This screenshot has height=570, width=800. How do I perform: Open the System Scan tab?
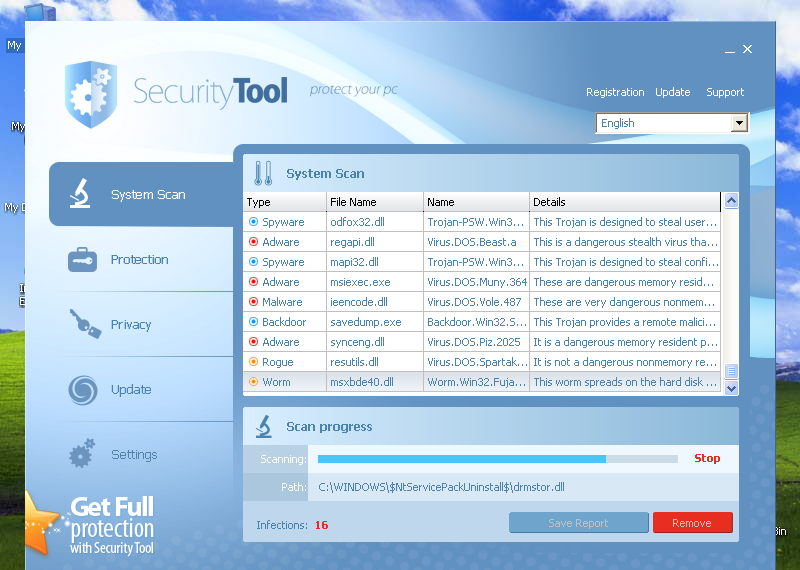coord(141,194)
